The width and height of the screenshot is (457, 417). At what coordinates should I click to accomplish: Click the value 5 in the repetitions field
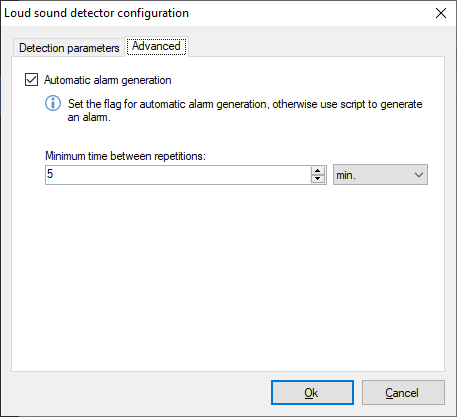pos(50,174)
